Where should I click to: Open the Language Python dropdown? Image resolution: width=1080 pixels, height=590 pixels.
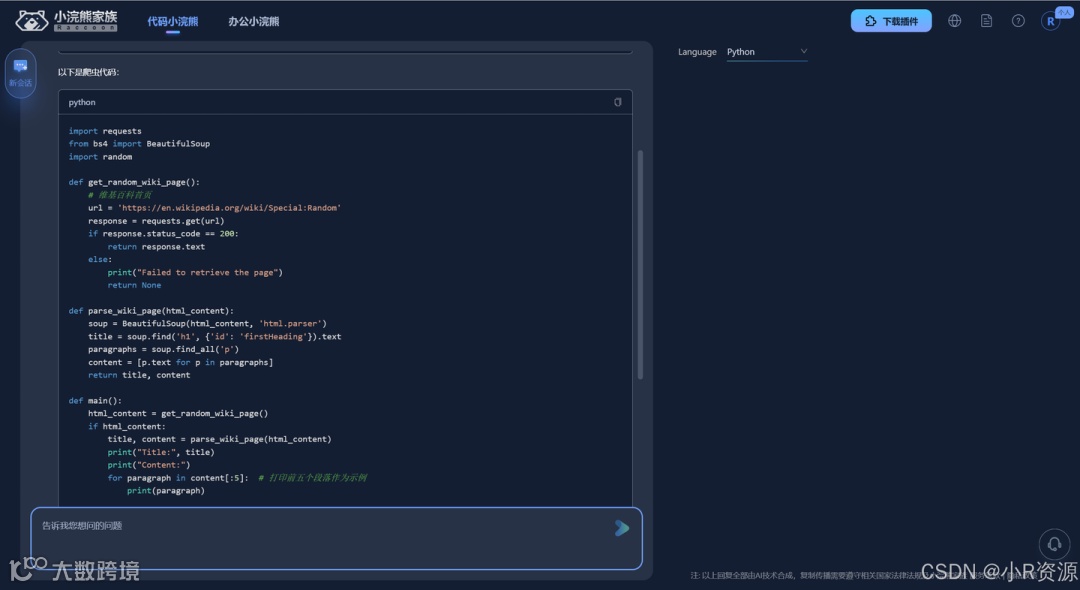pos(767,52)
